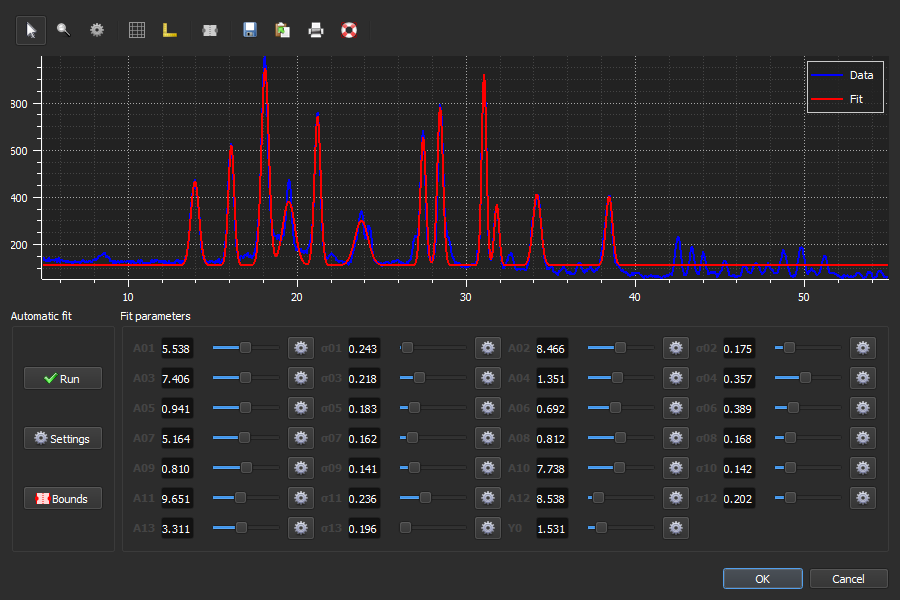The height and width of the screenshot is (600, 900).
Task: Open the Bounds dialog
Action: click(x=63, y=498)
